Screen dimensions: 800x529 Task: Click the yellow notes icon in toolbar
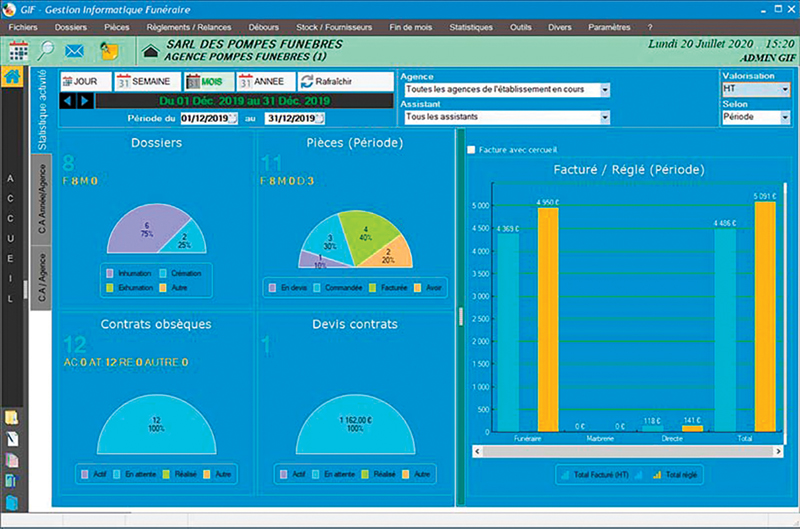(109, 51)
